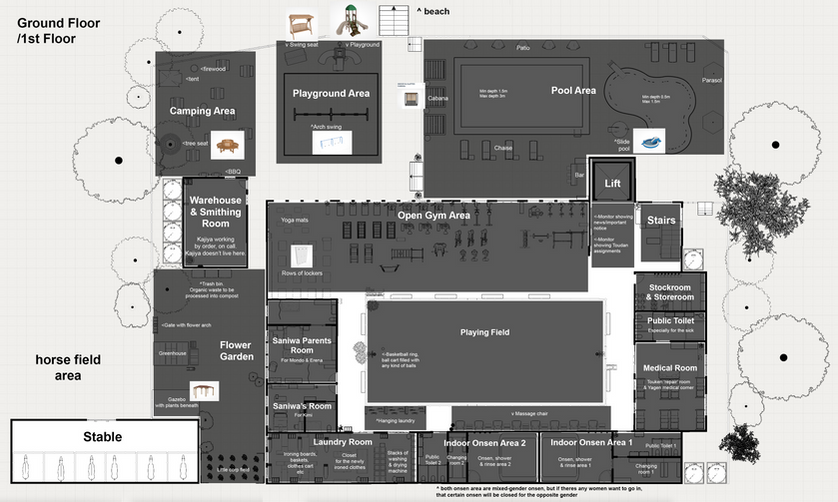
Task: Click the grid table icon beside beach label
Action: [x=394, y=21]
